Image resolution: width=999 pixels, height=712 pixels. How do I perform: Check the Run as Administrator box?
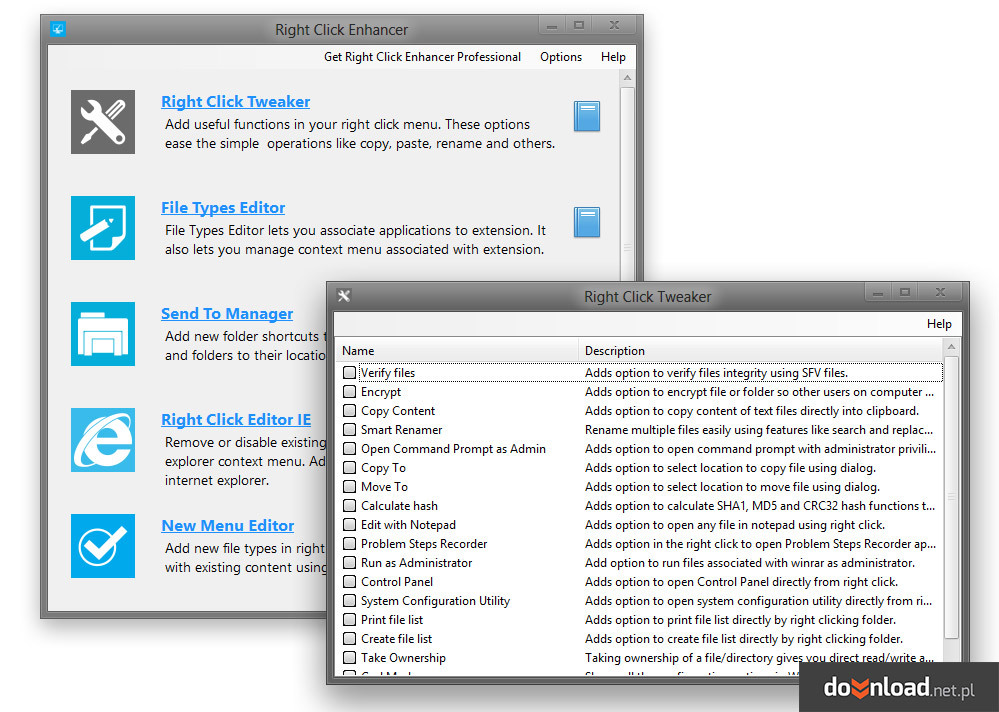[349, 563]
